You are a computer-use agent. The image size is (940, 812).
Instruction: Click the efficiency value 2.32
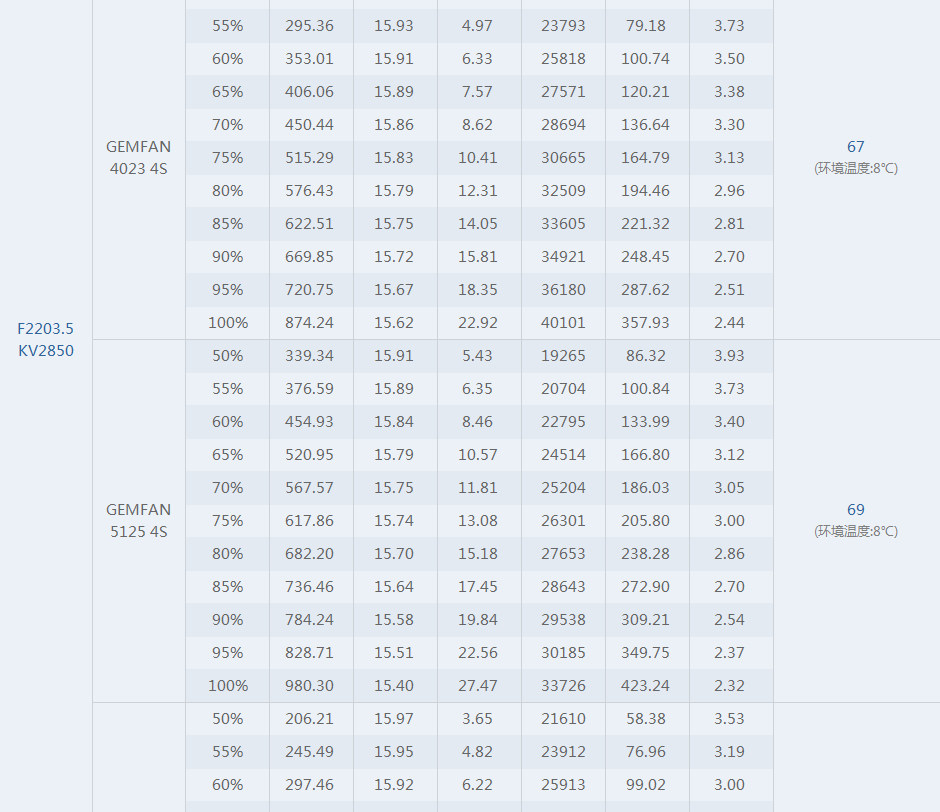tap(730, 686)
